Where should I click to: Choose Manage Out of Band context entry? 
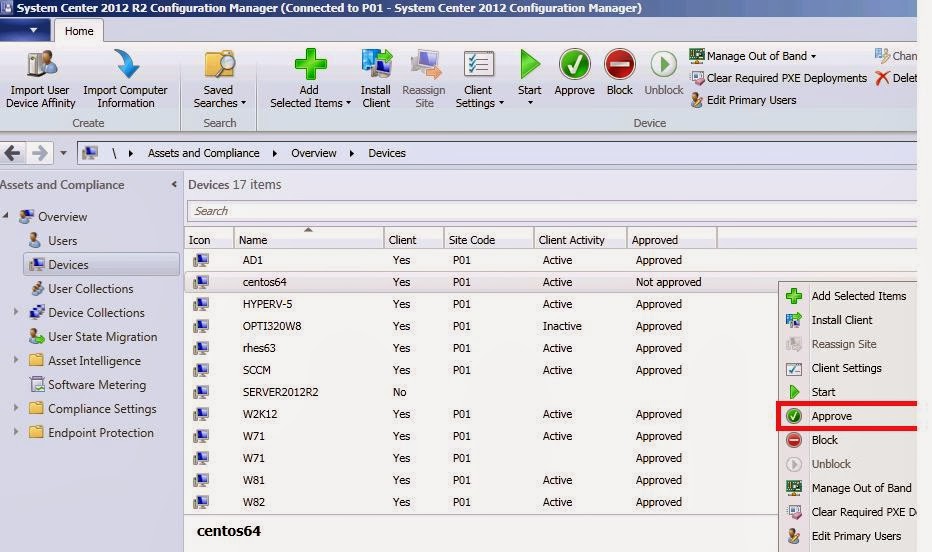(x=849, y=488)
